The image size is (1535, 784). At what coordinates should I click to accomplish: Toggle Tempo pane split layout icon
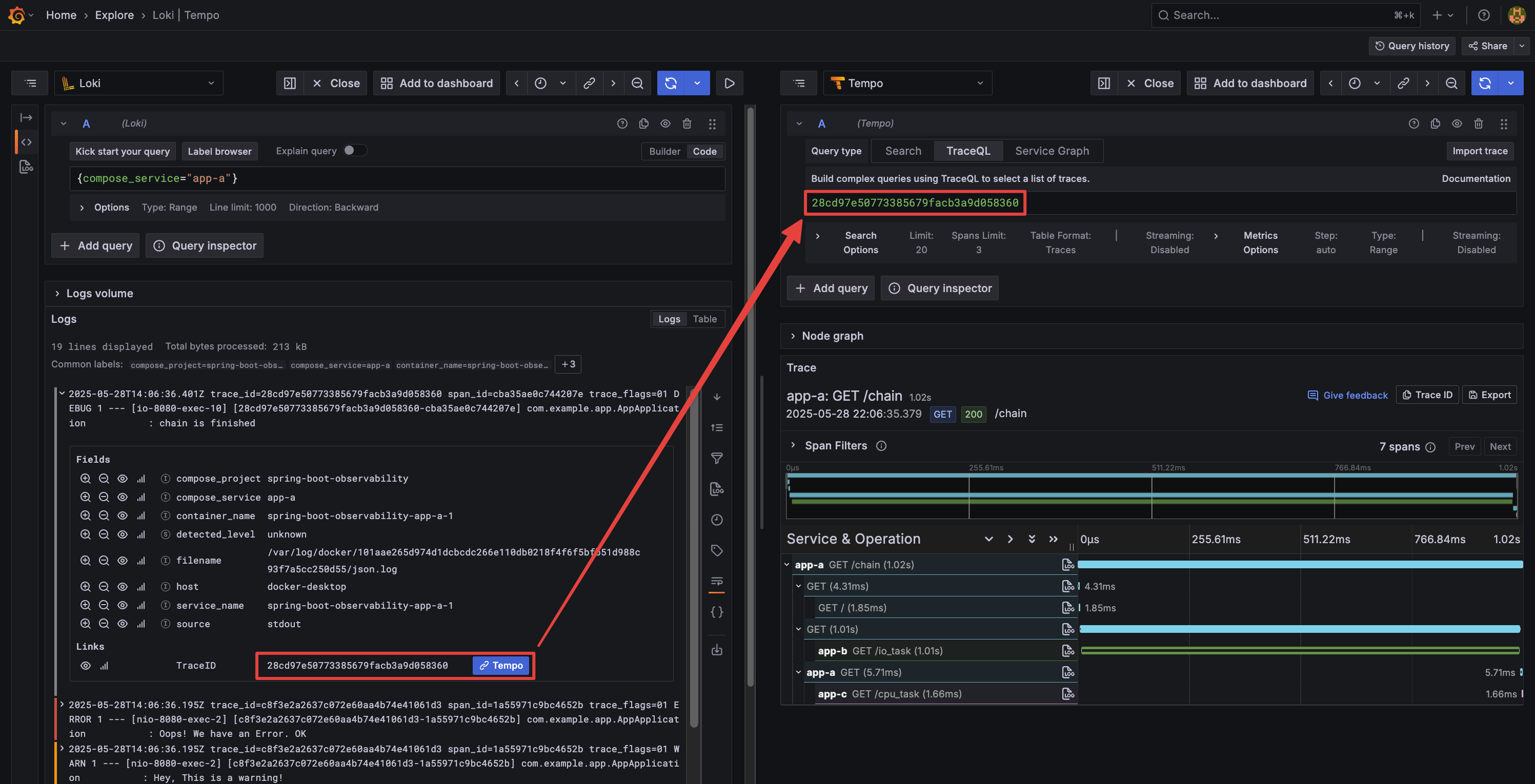click(1104, 84)
